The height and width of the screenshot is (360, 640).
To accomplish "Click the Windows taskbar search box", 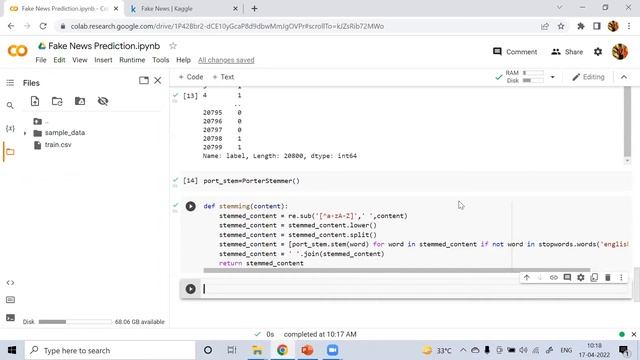I will click(x=110, y=350).
